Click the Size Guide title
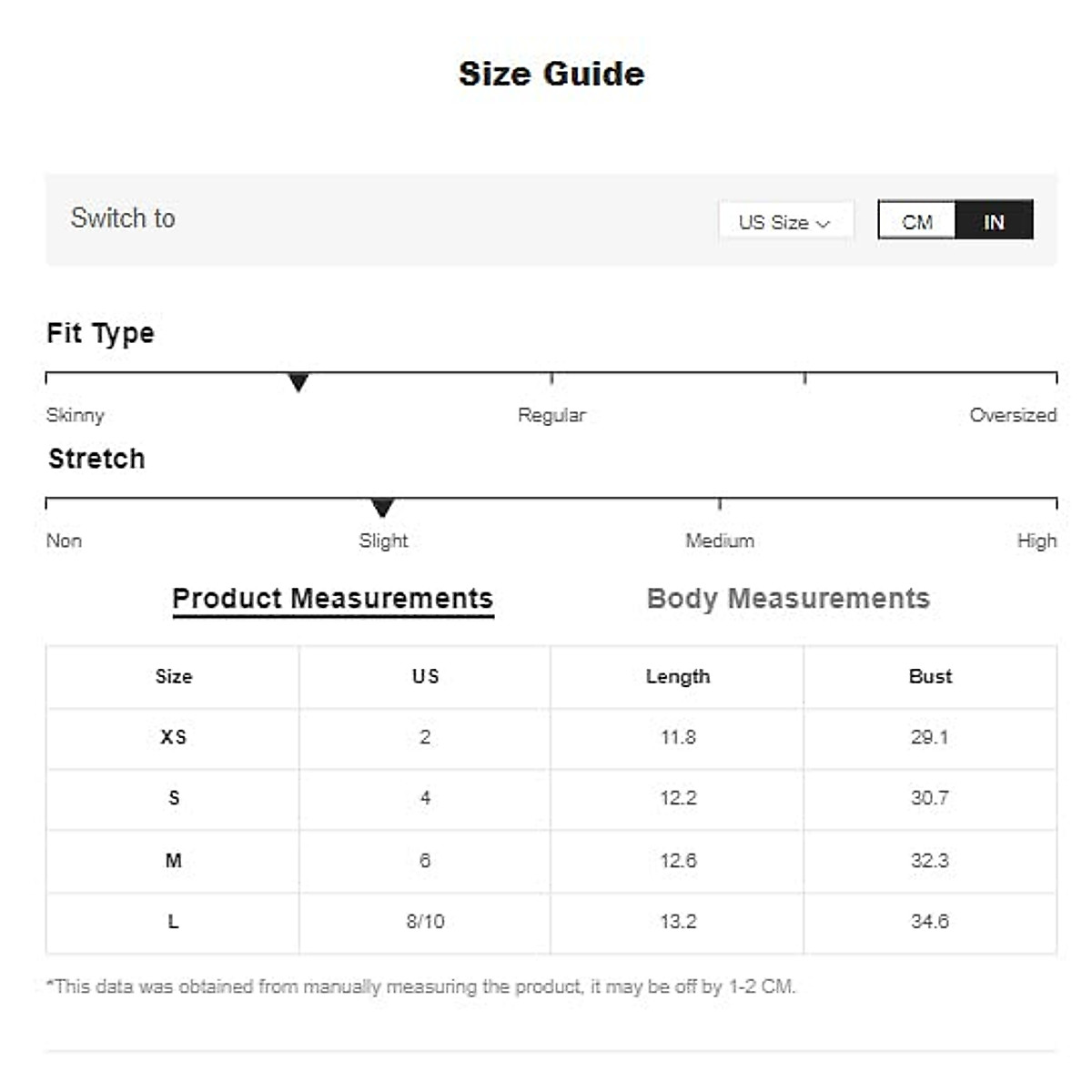 coord(551,74)
